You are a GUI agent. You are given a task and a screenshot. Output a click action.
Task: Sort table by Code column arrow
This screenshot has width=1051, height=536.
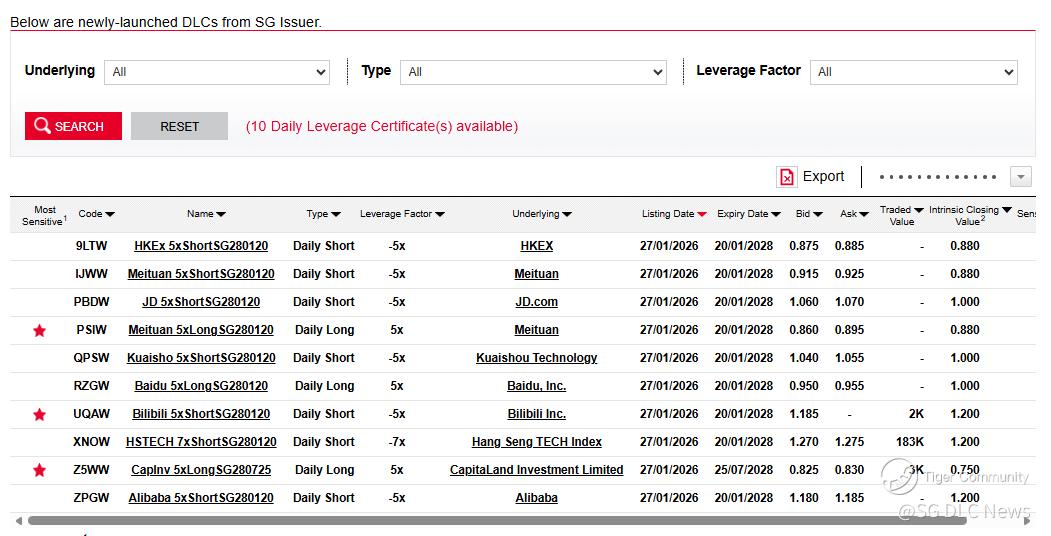110,214
